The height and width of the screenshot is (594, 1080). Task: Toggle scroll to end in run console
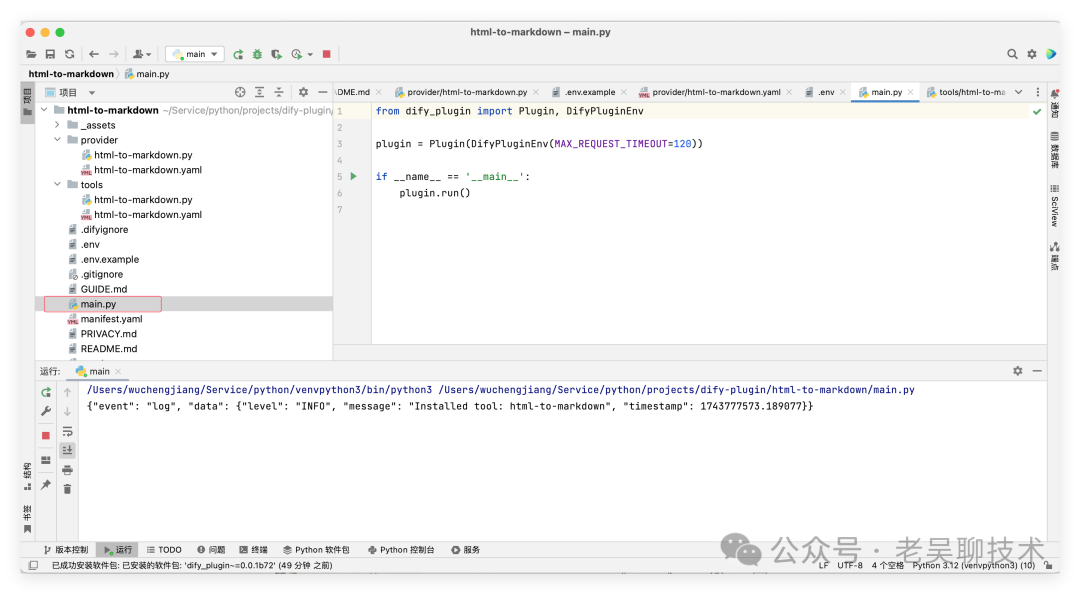point(68,450)
